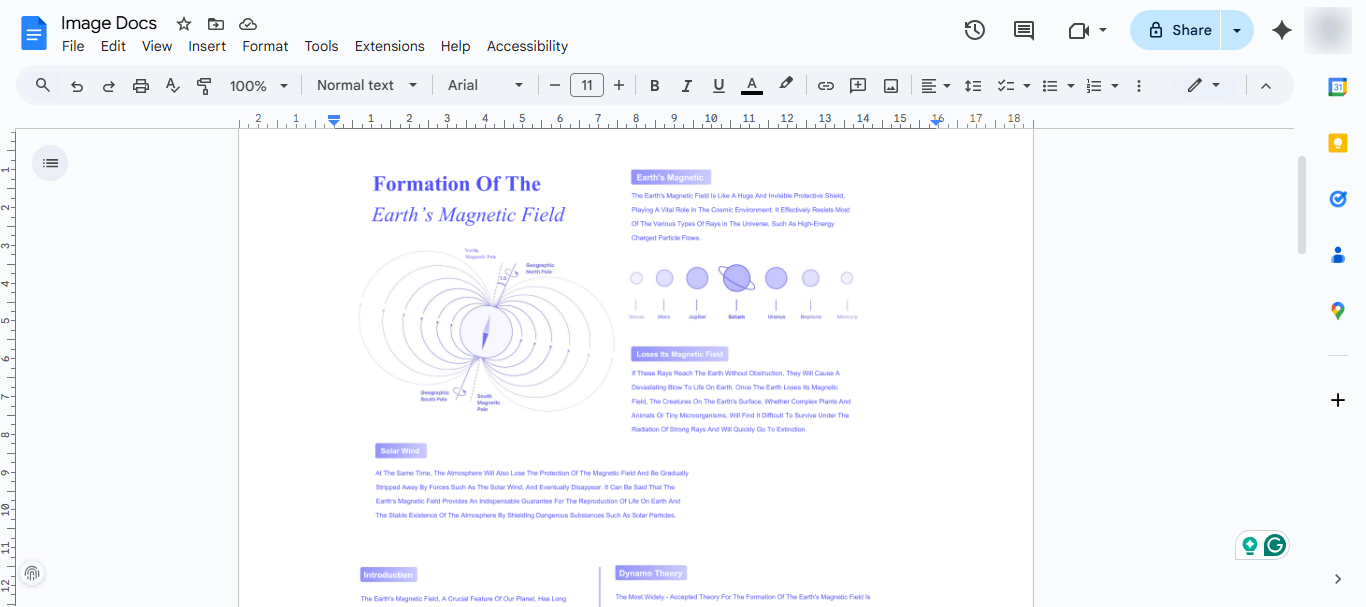Click the move to folder icon
This screenshot has width=1366, height=607.
216,24
